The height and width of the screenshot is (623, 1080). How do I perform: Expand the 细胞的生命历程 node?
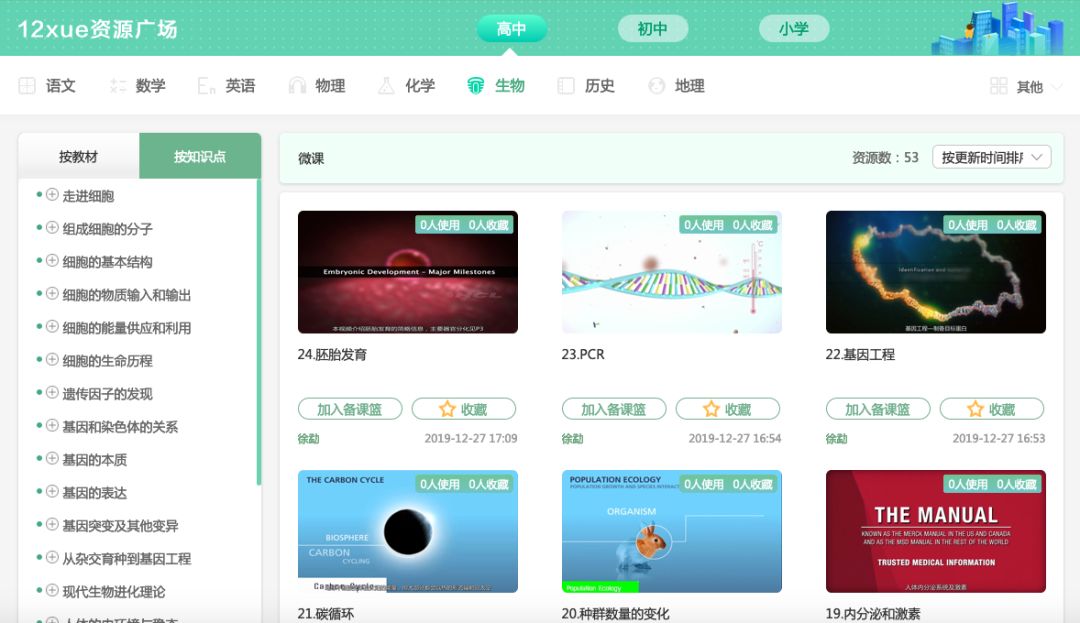pyautogui.click(x=52, y=360)
